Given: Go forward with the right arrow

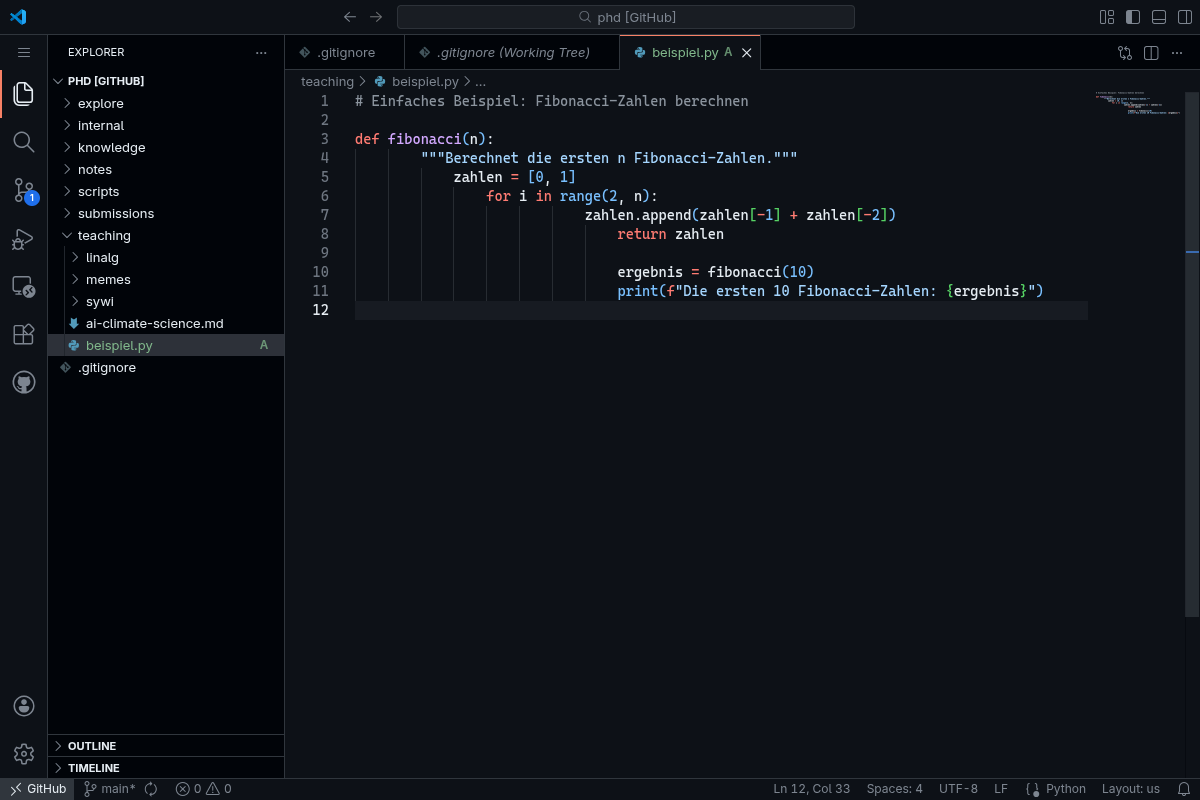Looking at the screenshot, I should (376, 17).
